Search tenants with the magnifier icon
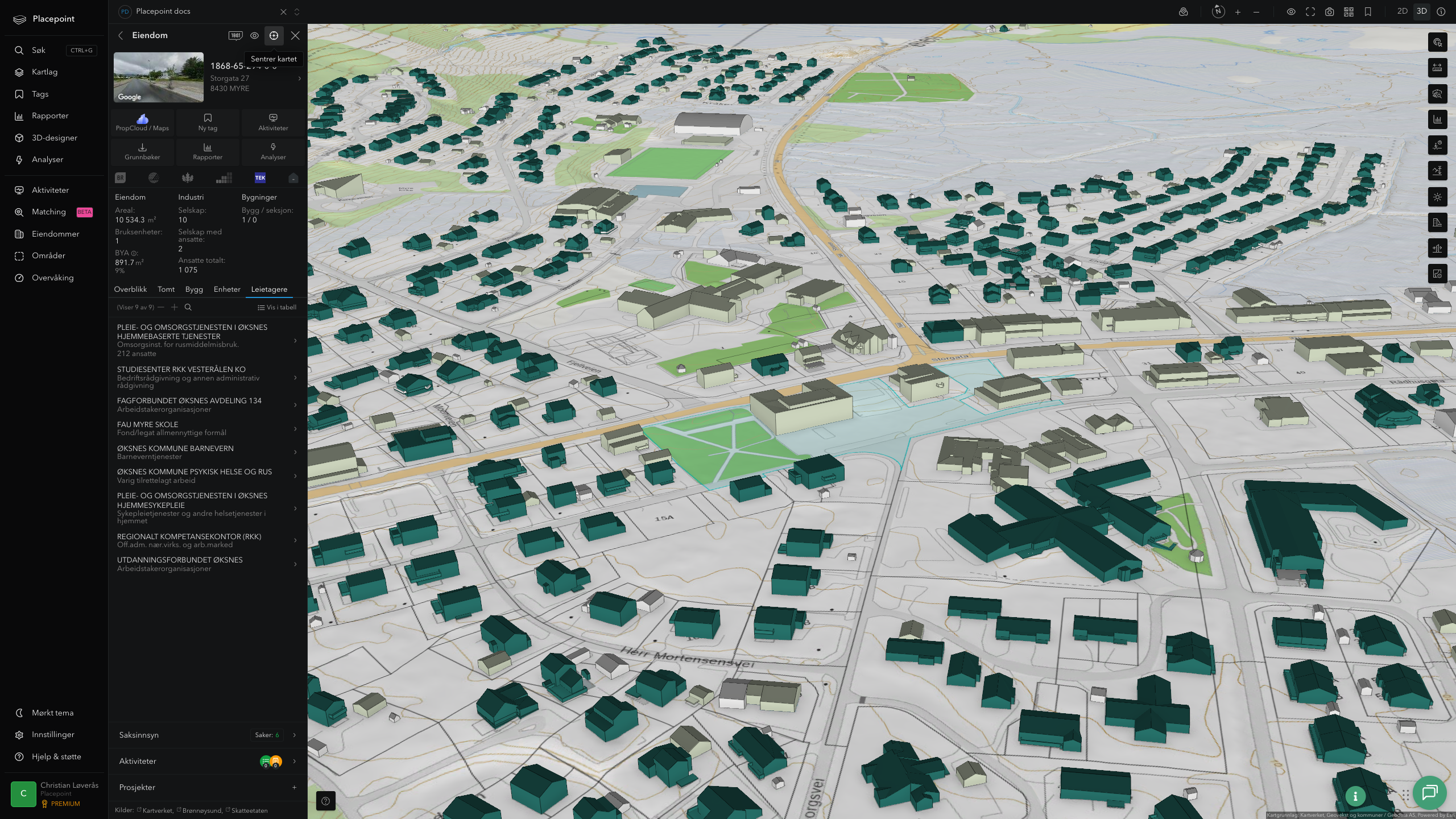The height and width of the screenshot is (819, 1456). 188,307
